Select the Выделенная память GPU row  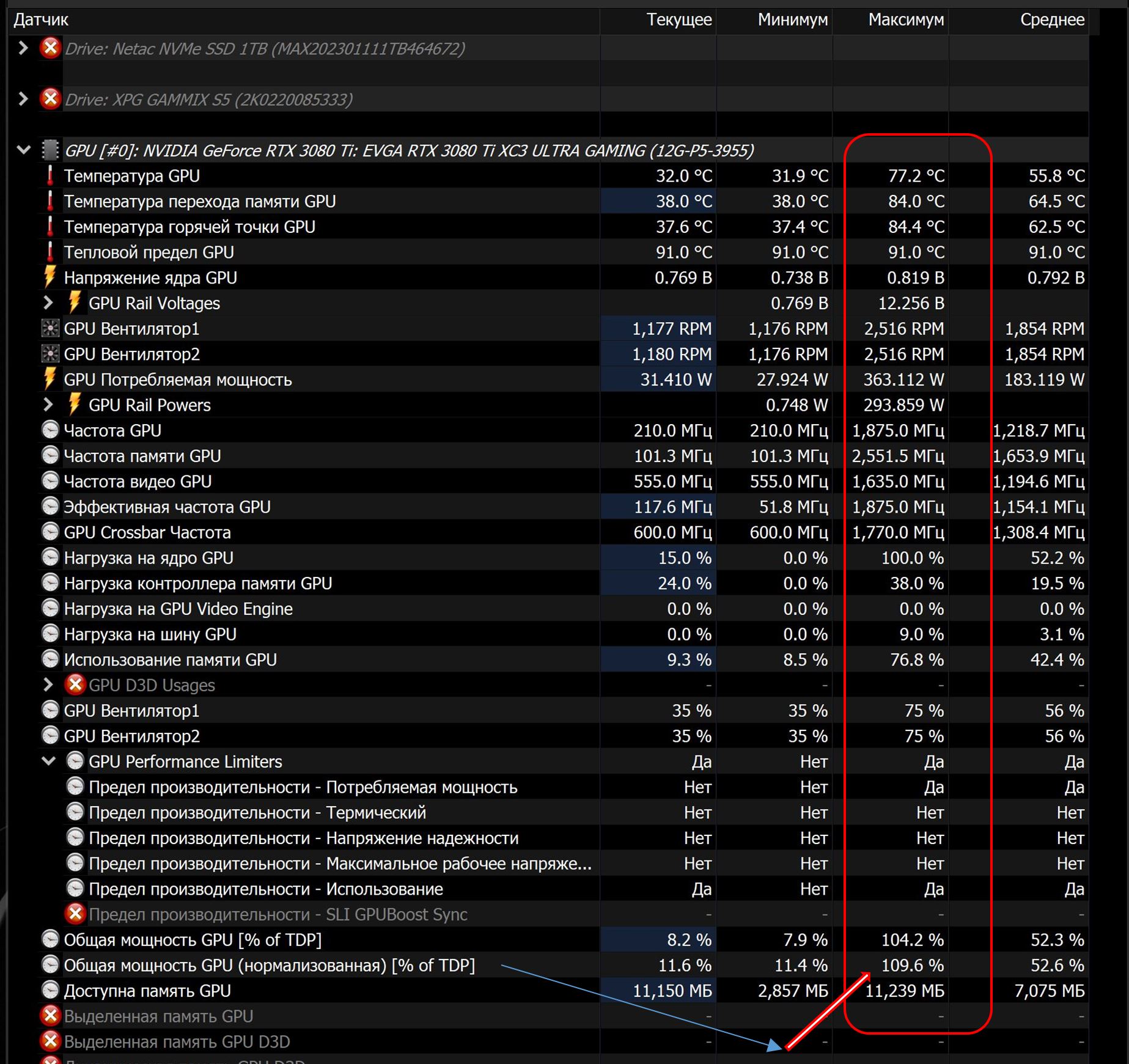564,1016
